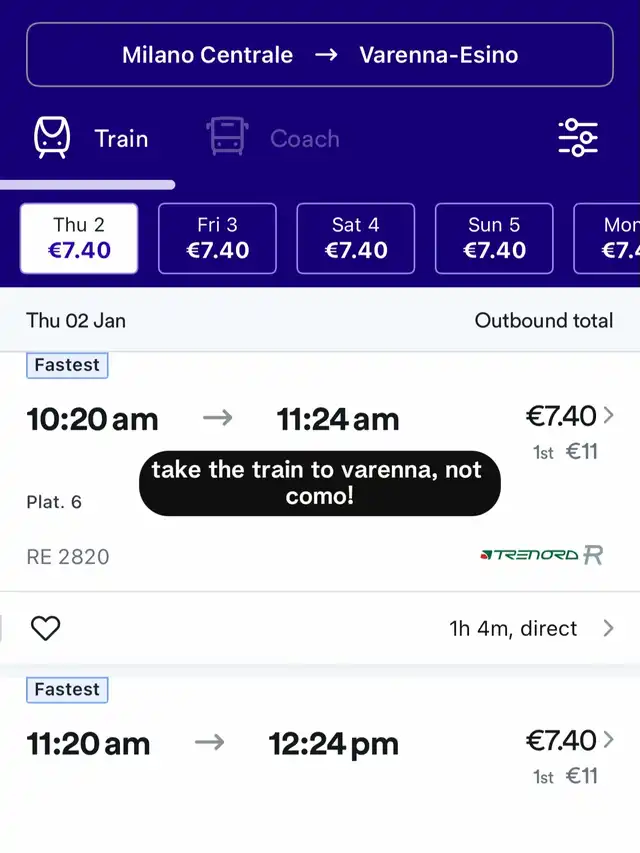The width and height of the screenshot is (640, 853).
Task: Open the filter settings sliders icon
Action: pyautogui.click(x=578, y=137)
